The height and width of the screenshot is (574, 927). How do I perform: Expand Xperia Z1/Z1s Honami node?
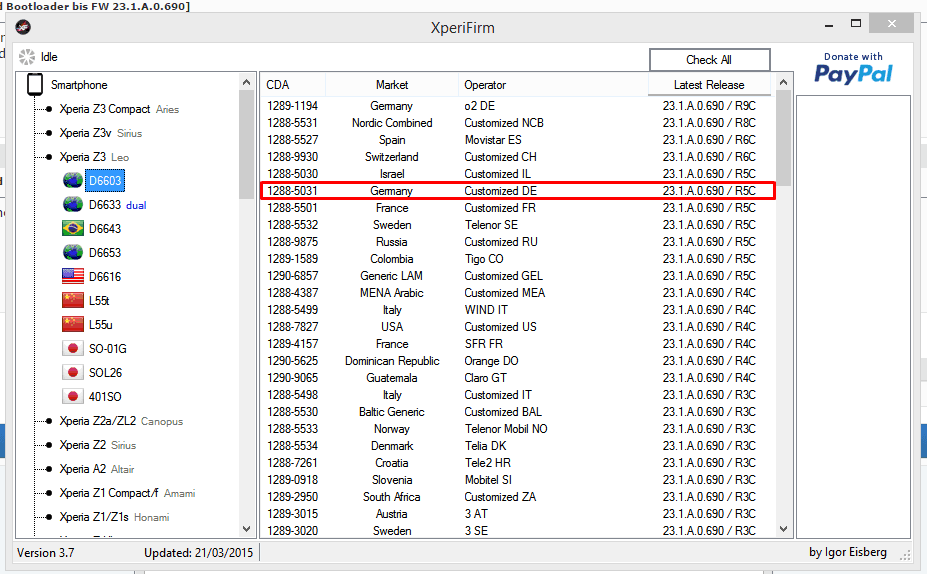click(48, 517)
